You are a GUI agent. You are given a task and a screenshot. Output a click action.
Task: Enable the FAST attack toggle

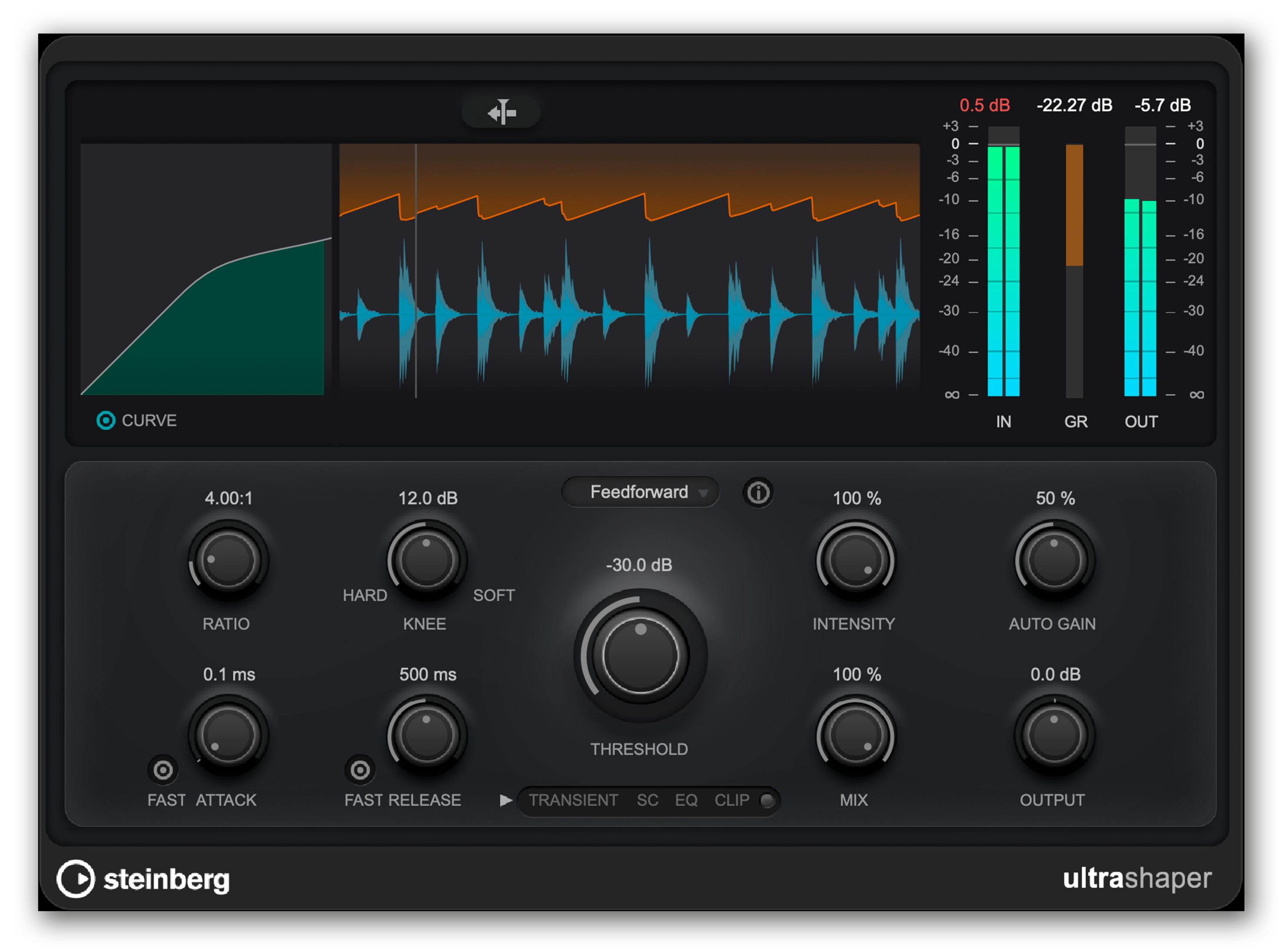163,770
